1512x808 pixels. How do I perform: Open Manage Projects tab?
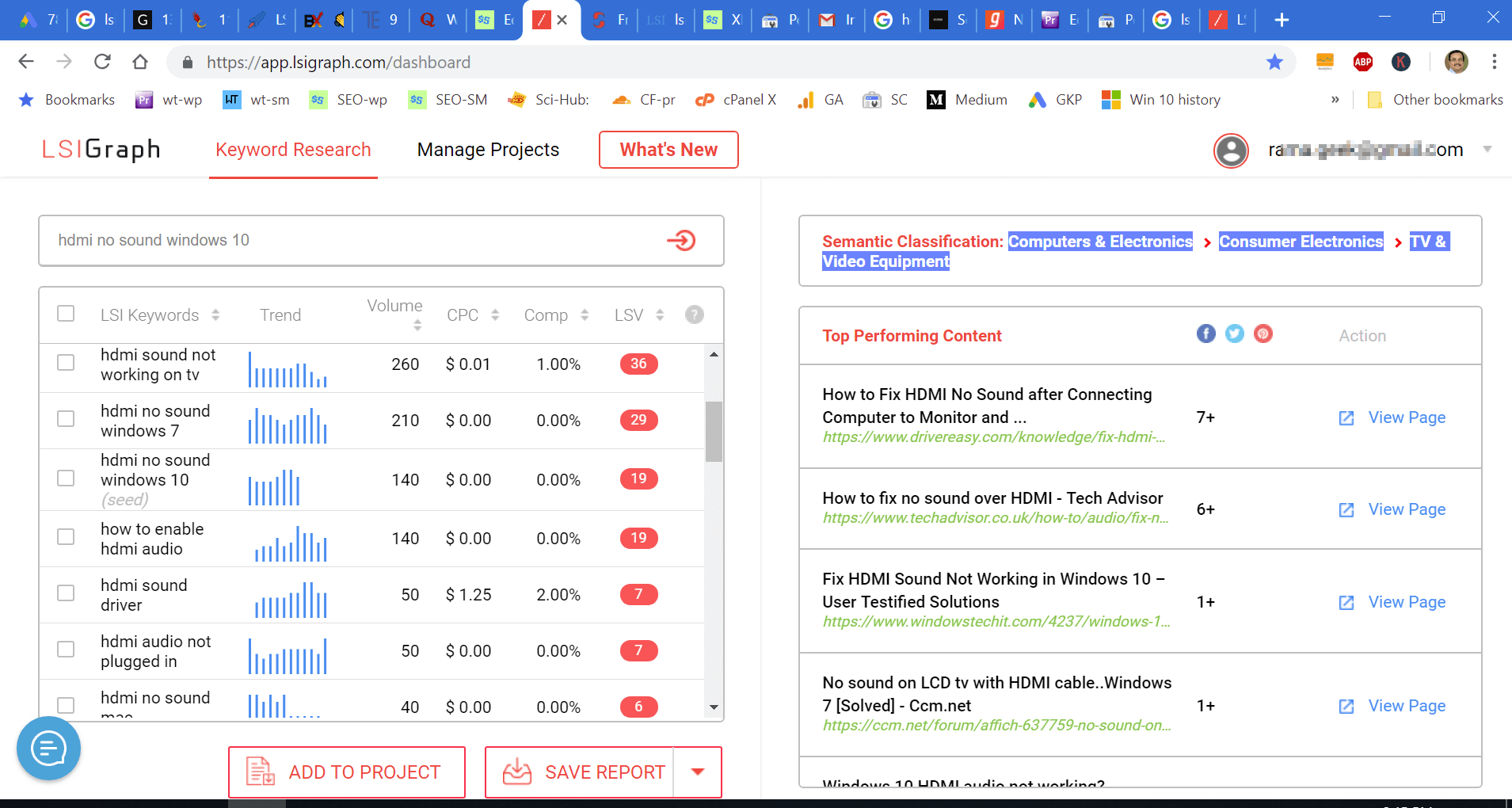tap(488, 150)
